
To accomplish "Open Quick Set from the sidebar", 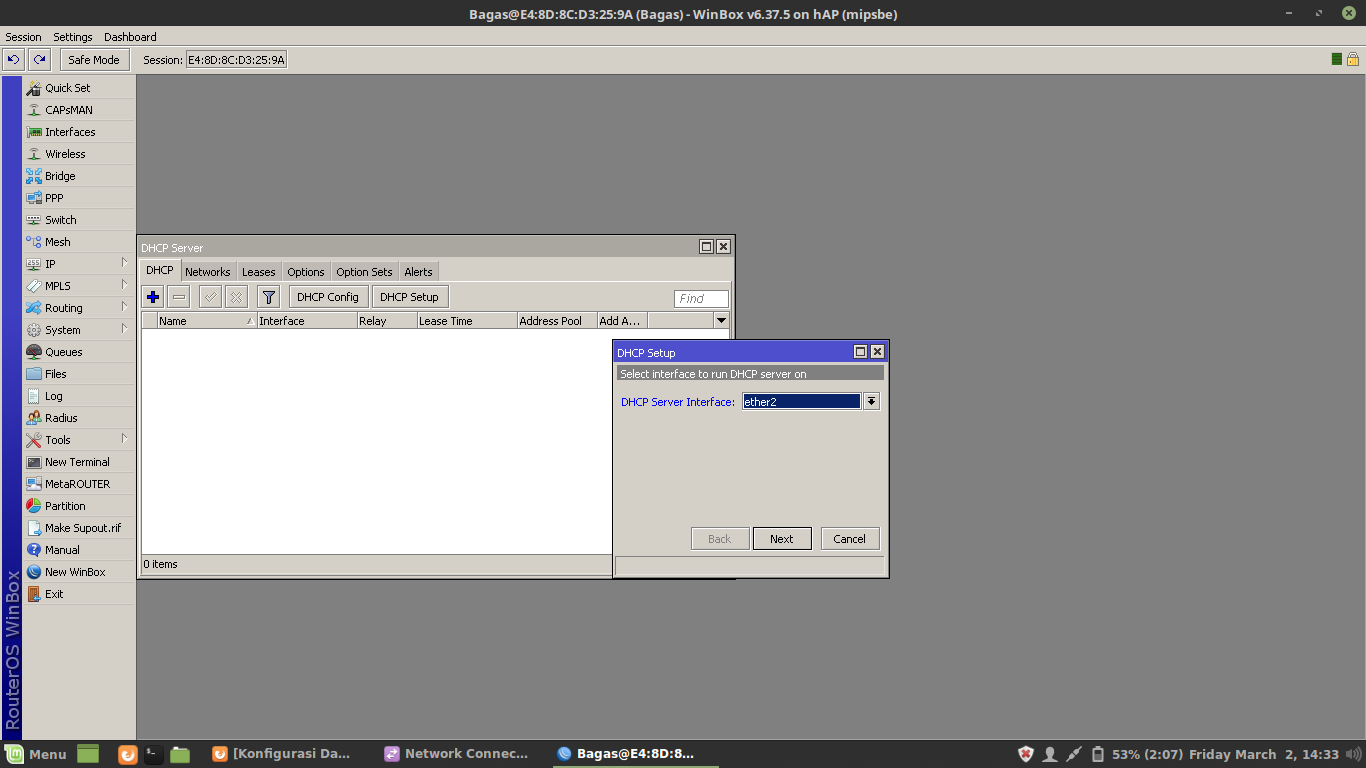I will point(79,88).
